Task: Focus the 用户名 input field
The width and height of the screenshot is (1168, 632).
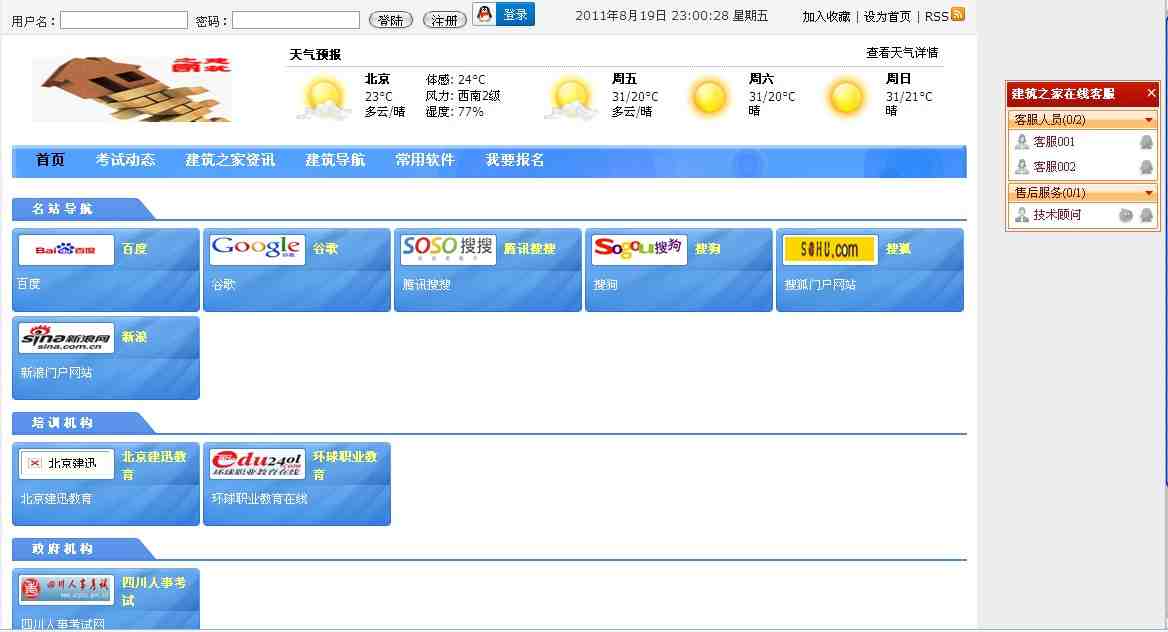Action: click(x=124, y=20)
